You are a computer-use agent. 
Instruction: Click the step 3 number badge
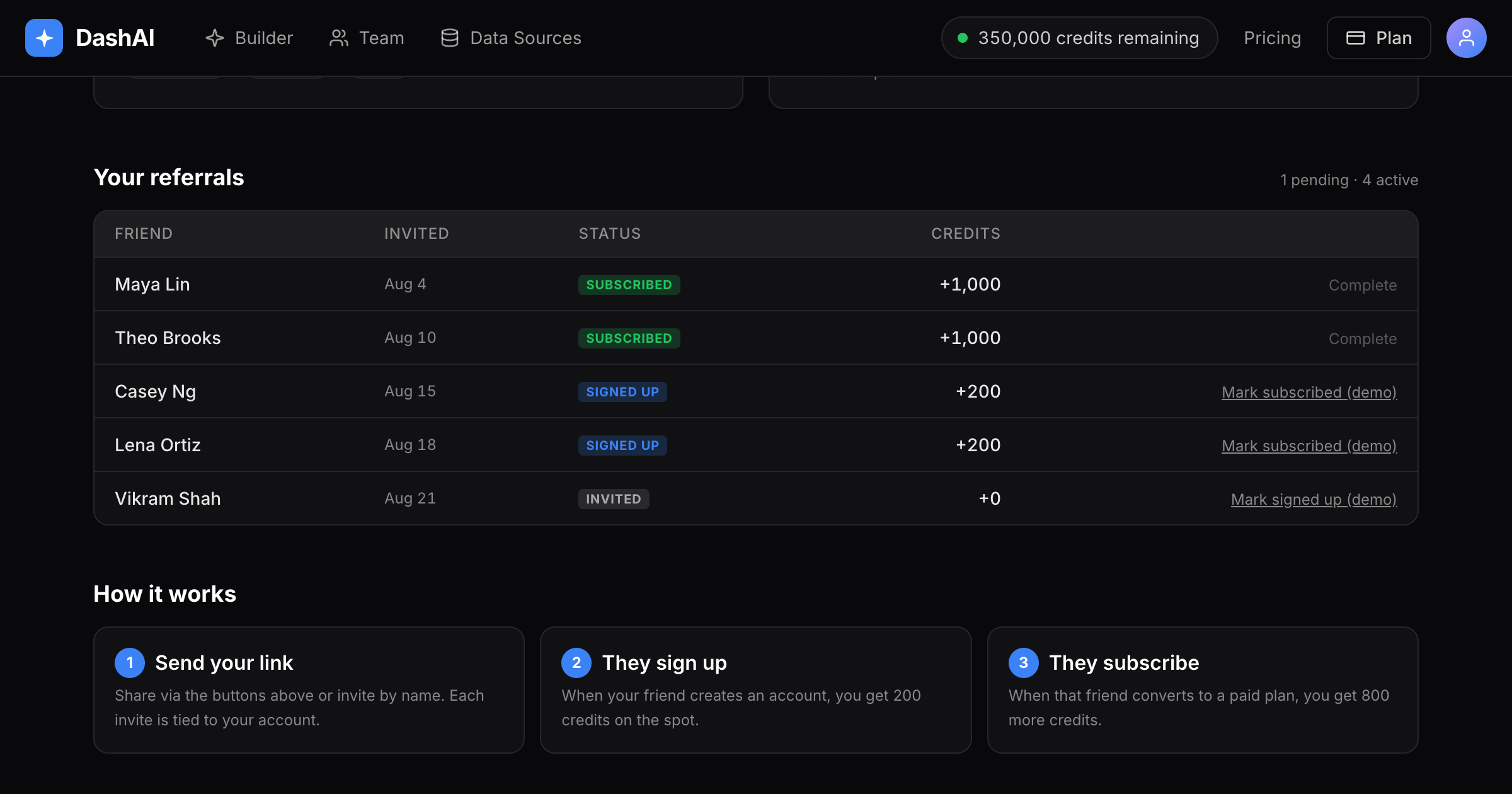pos(1024,663)
